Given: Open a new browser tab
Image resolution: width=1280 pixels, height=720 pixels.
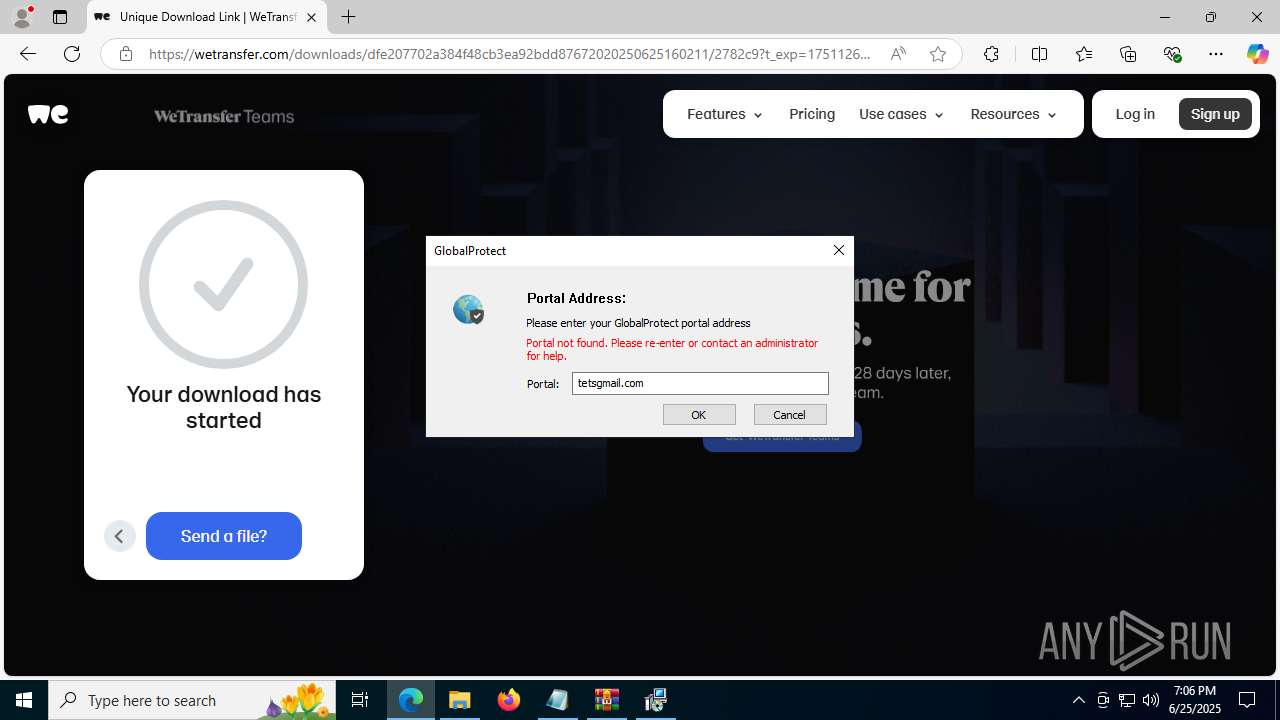Looking at the screenshot, I should pyautogui.click(x=348, y=17).
